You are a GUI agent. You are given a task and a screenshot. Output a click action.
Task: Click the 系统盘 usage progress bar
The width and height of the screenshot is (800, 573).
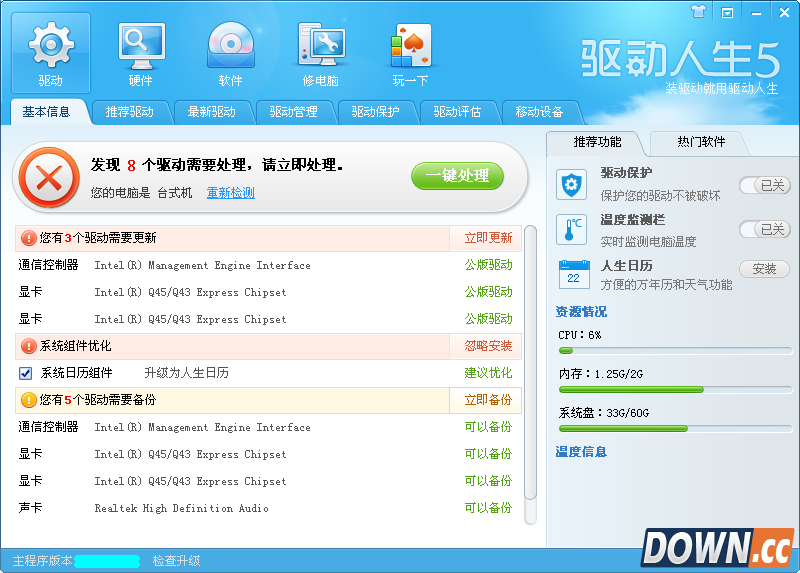point(674,428)
